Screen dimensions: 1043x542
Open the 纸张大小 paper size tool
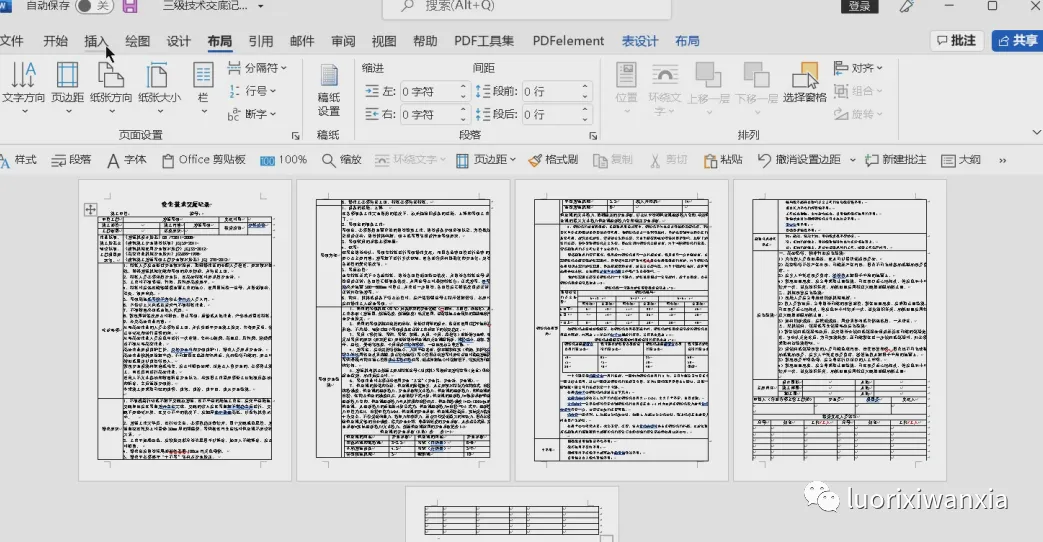(x=159, y=86)
